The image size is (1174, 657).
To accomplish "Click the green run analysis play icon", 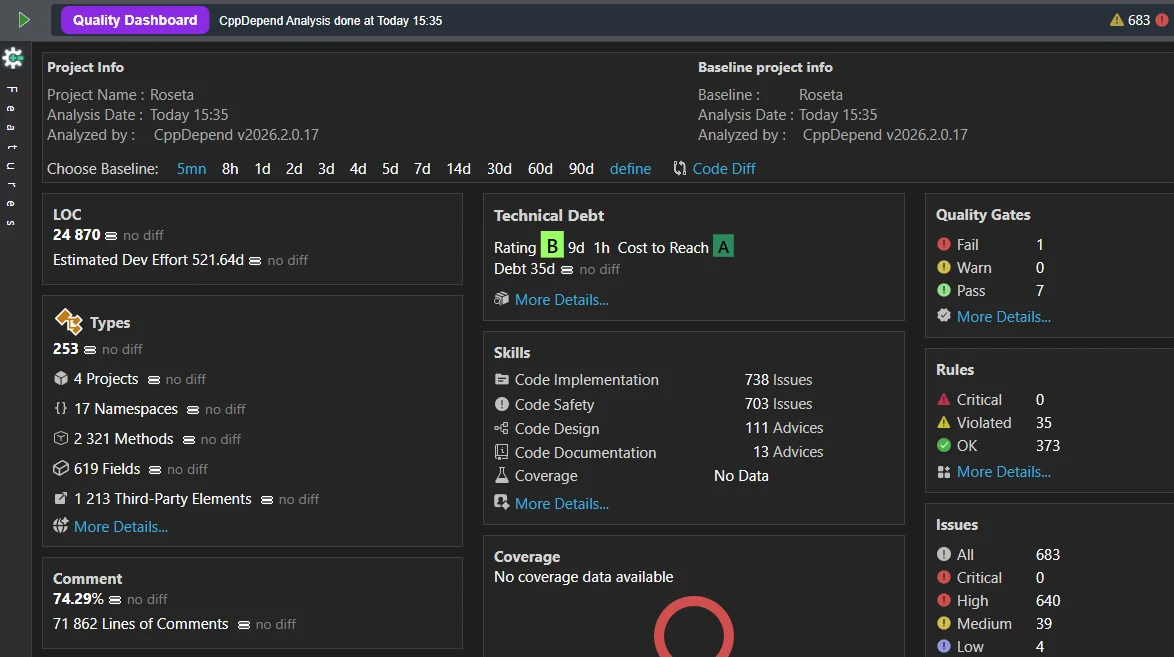I will pos(24,20).
